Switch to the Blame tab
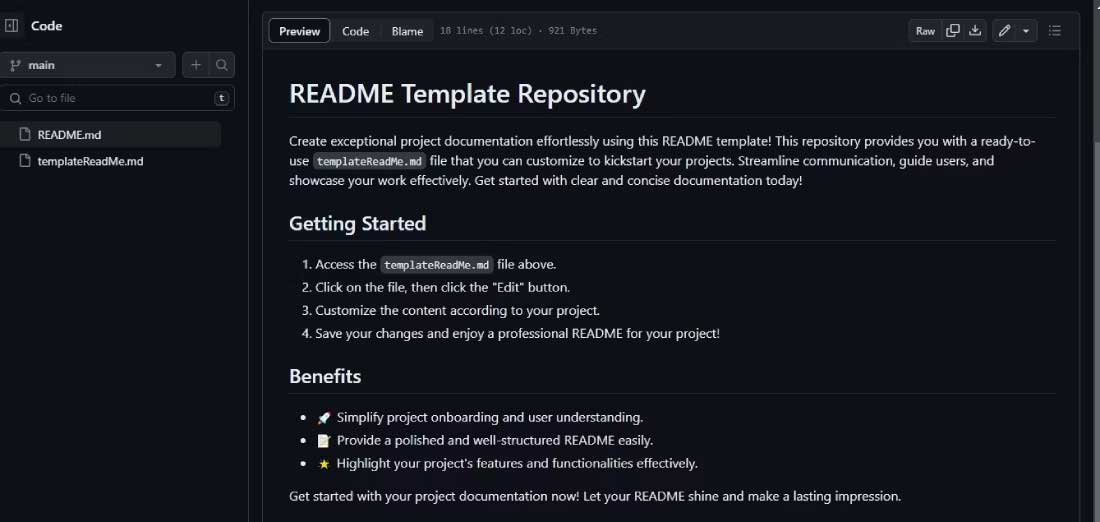This screenshot has width=1100, height=522. [407, 31]
